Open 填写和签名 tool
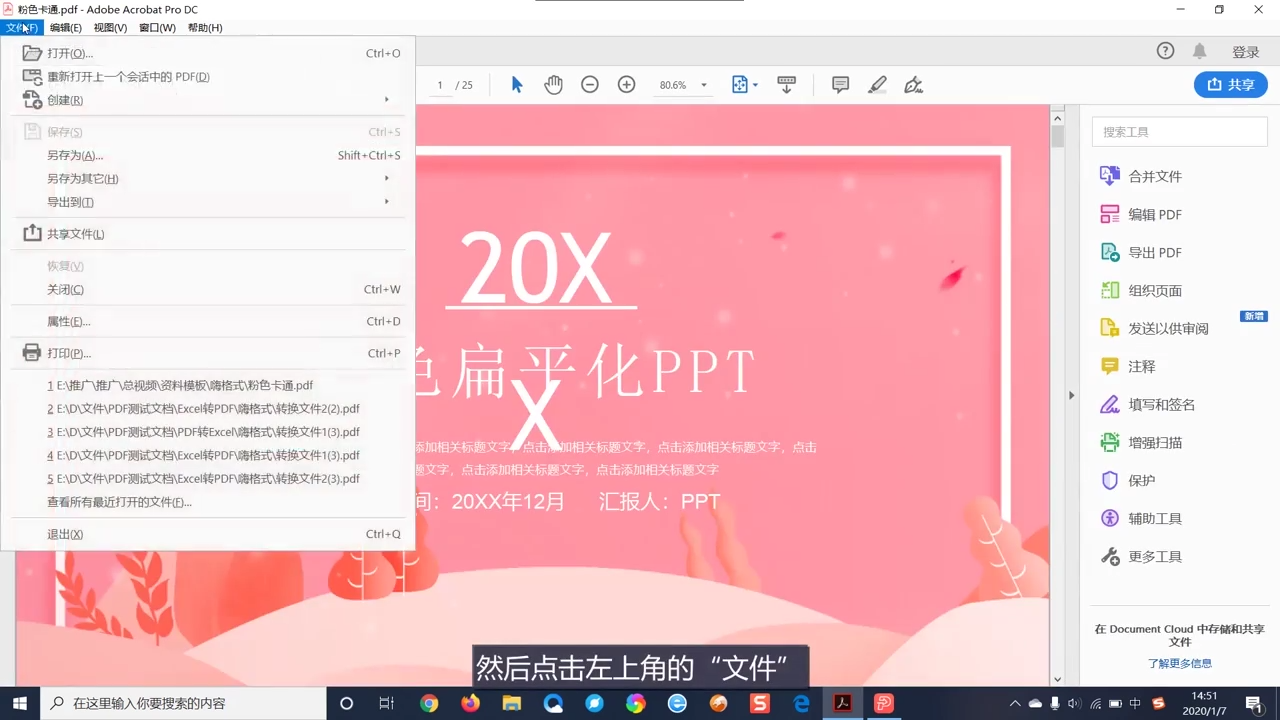The width and height of the screenshot is (1280, 720). 1147,404
